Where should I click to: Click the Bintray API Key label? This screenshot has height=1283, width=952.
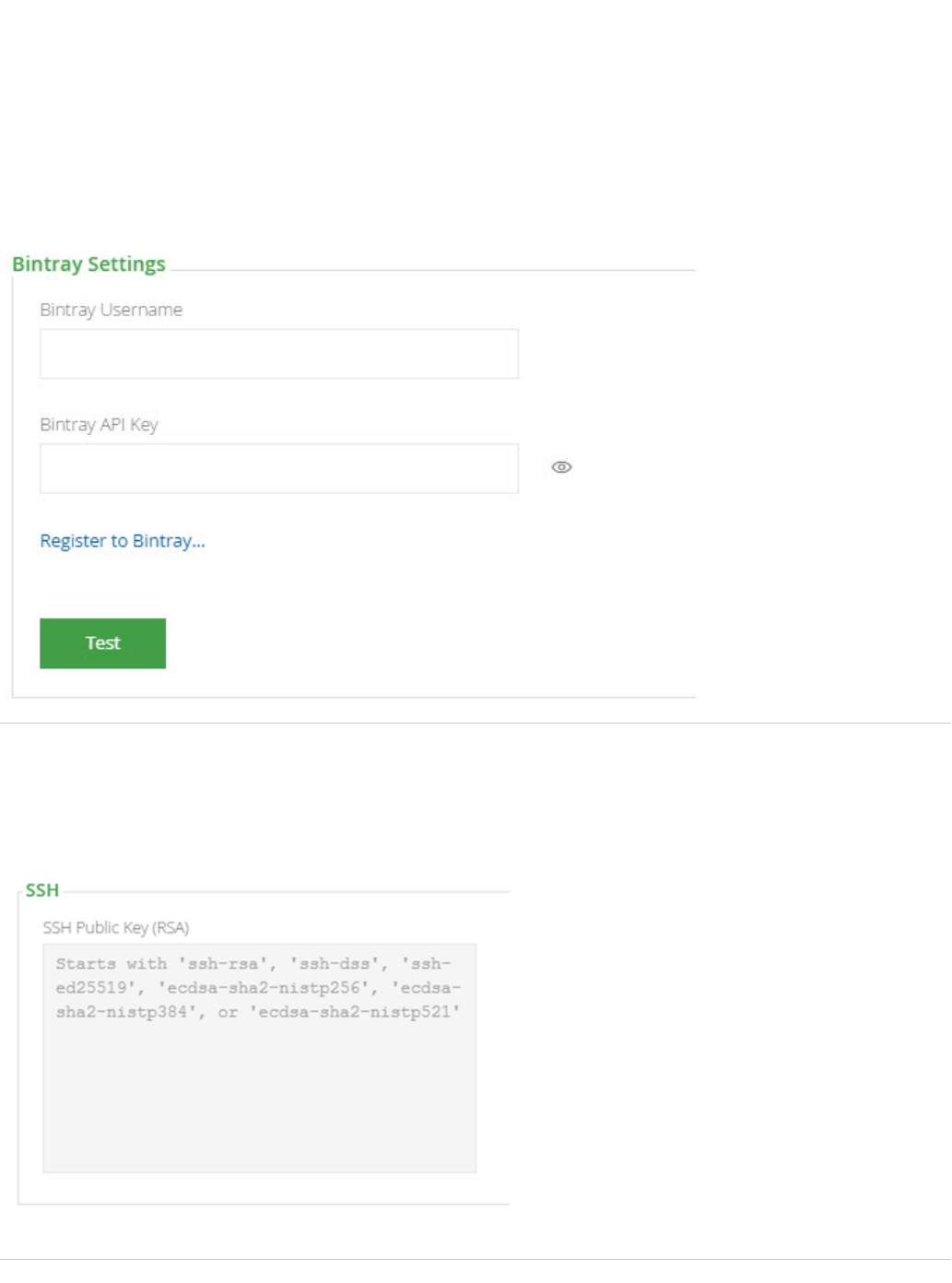[99, 425]
